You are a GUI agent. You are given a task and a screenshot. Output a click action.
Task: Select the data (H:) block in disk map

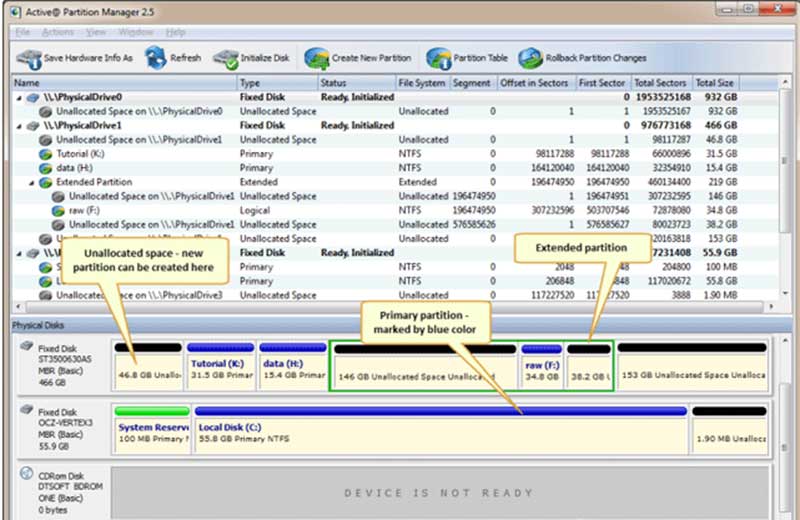(293, 366)
